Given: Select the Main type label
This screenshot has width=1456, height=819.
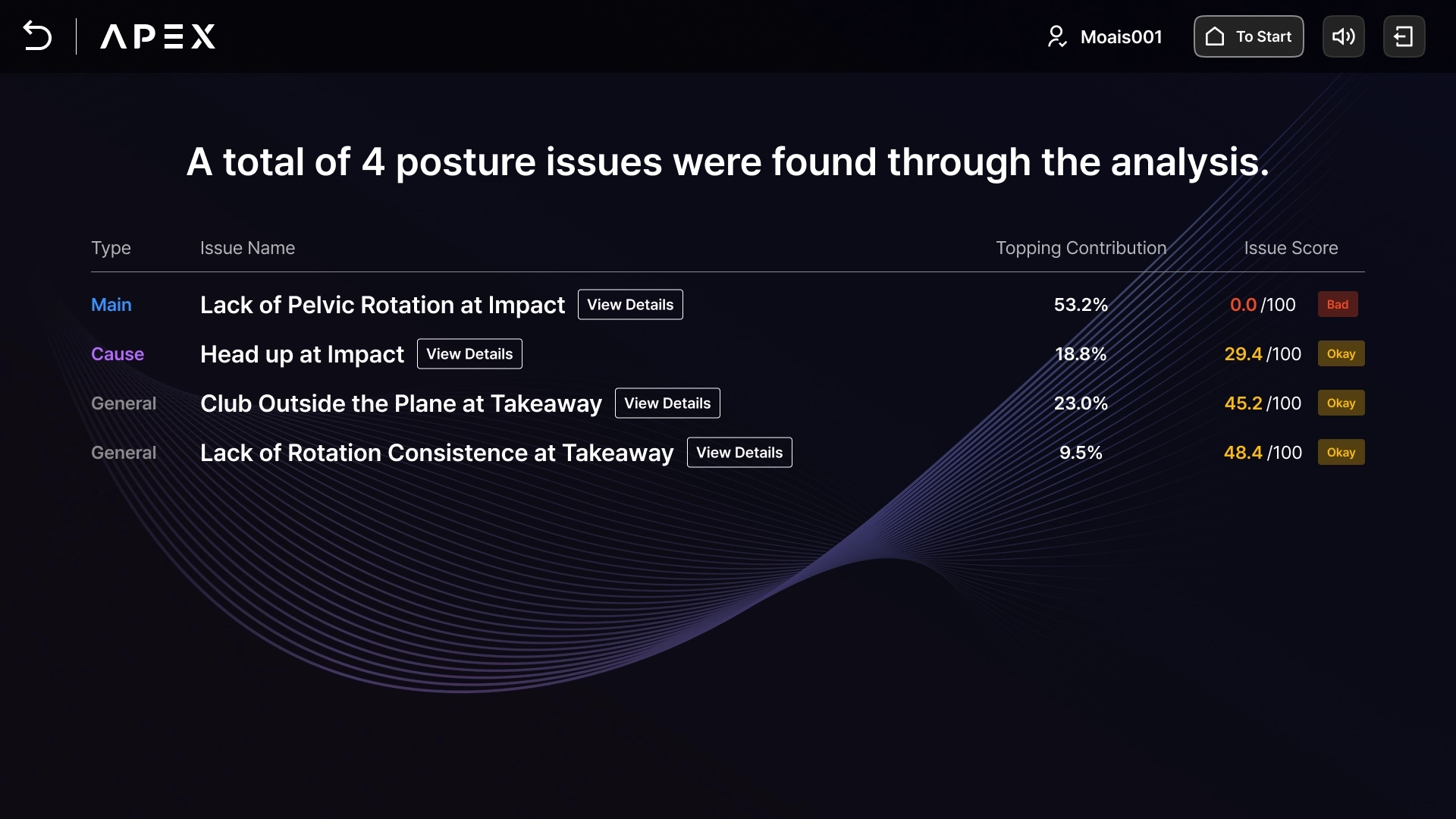Looking at the screenshot, I should (x=111, y=305).
